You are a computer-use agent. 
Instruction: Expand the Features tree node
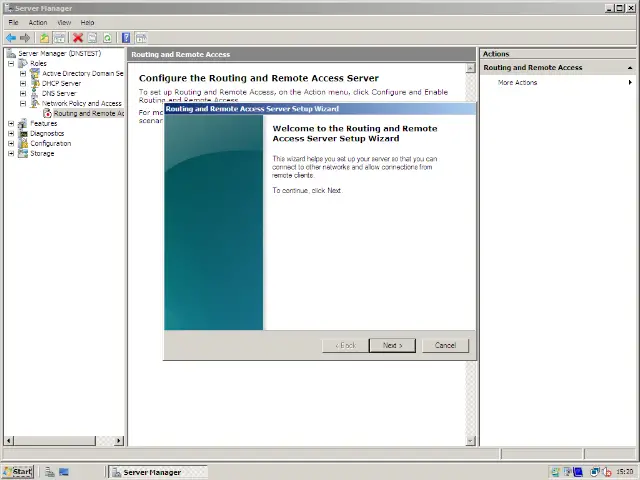coord(11,123)
